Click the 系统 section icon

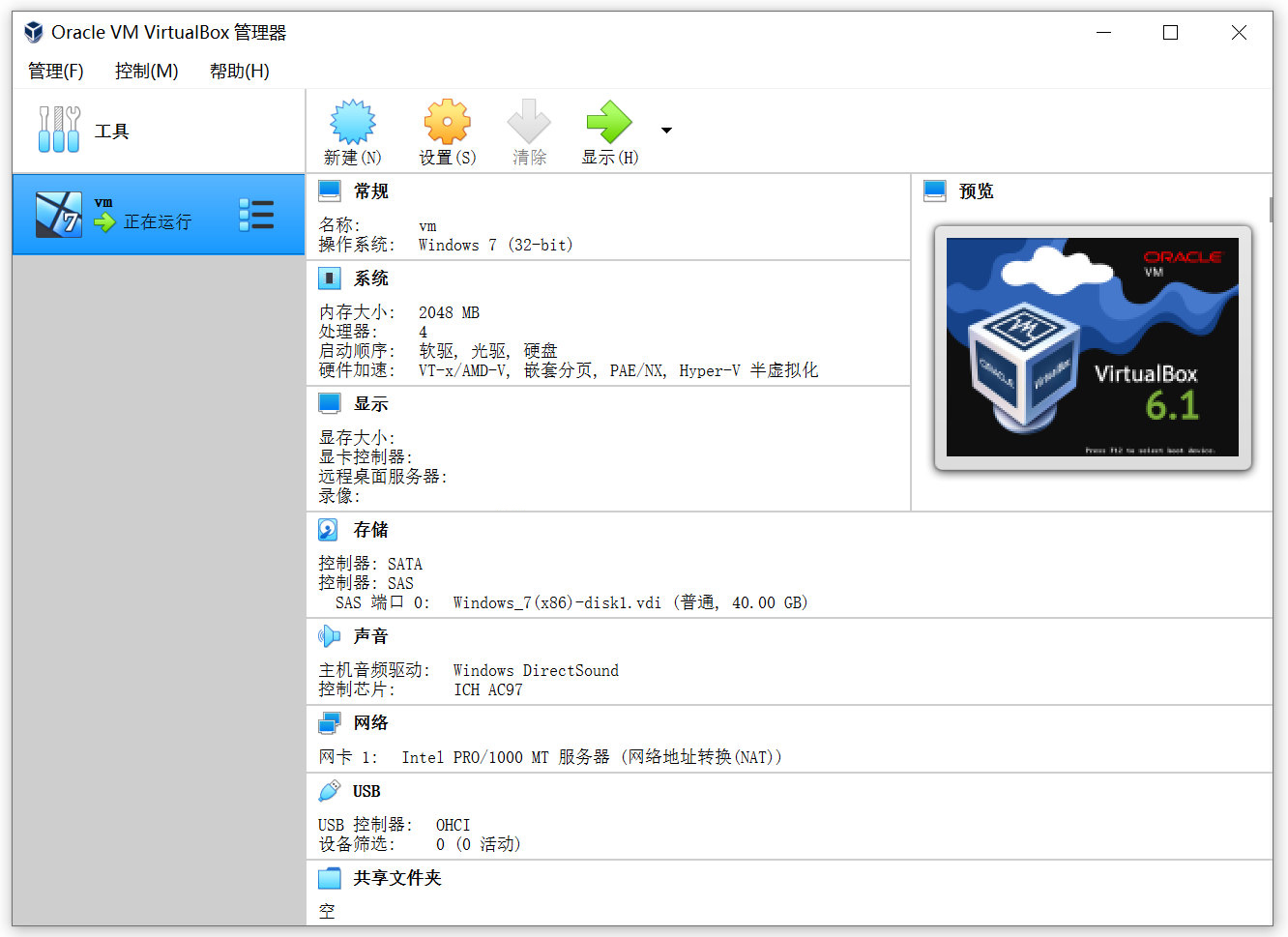coord(329,278)
